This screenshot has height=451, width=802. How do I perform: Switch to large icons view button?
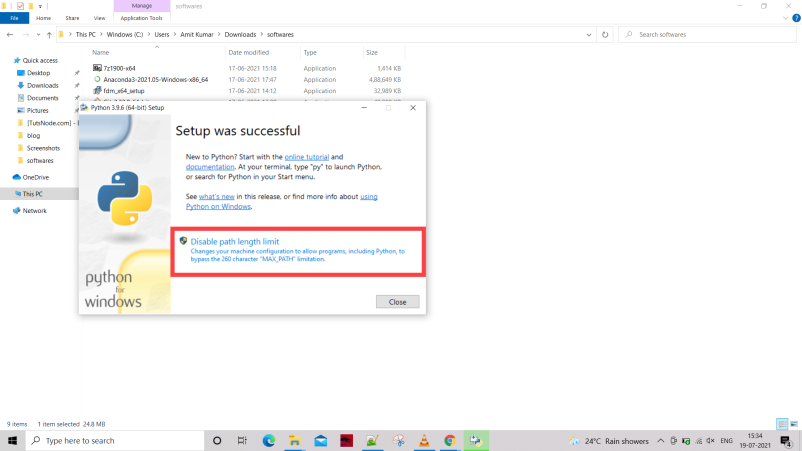tap(794, 424)
